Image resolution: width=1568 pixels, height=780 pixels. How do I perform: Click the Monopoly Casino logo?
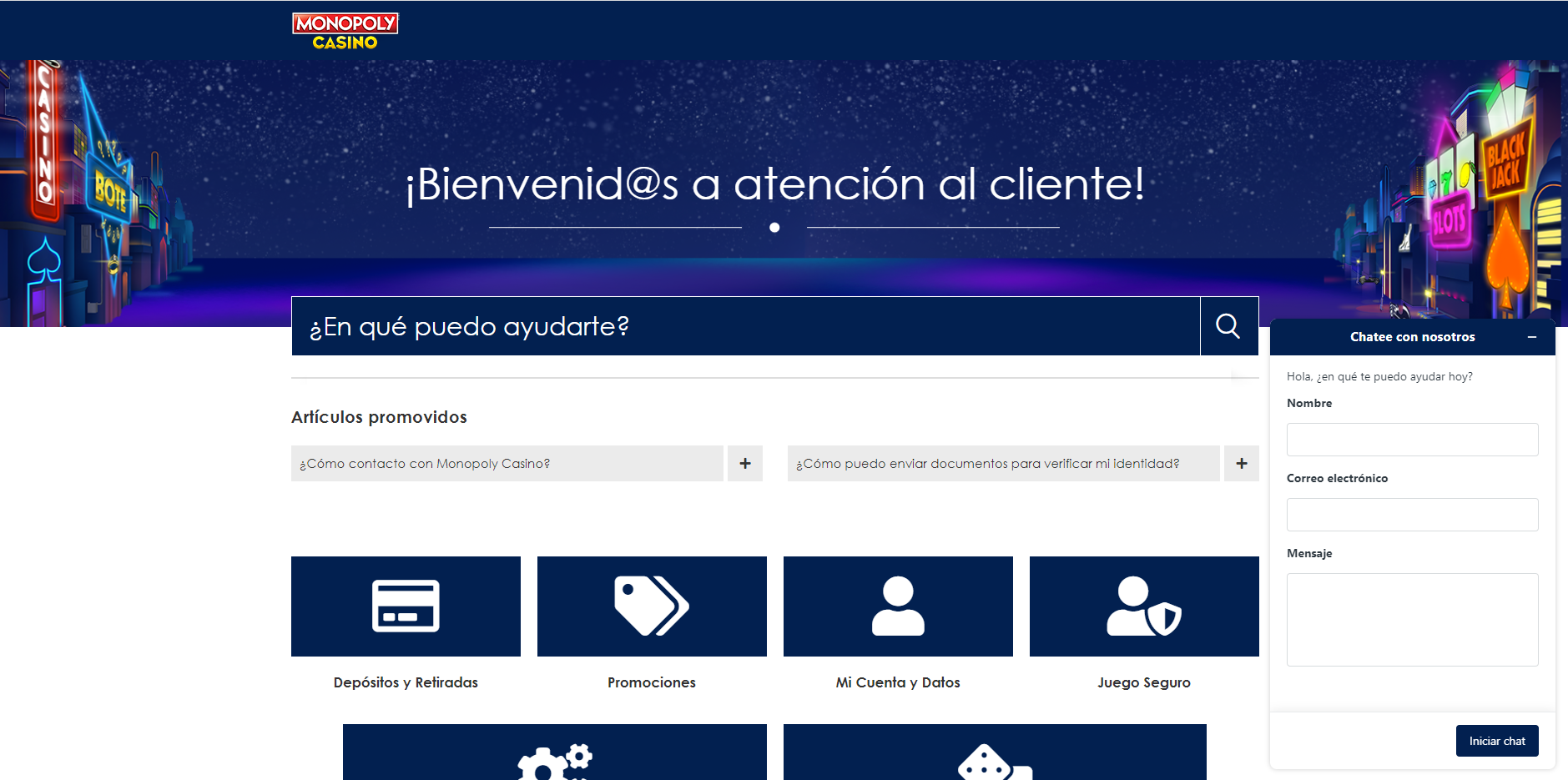(345, 32)
